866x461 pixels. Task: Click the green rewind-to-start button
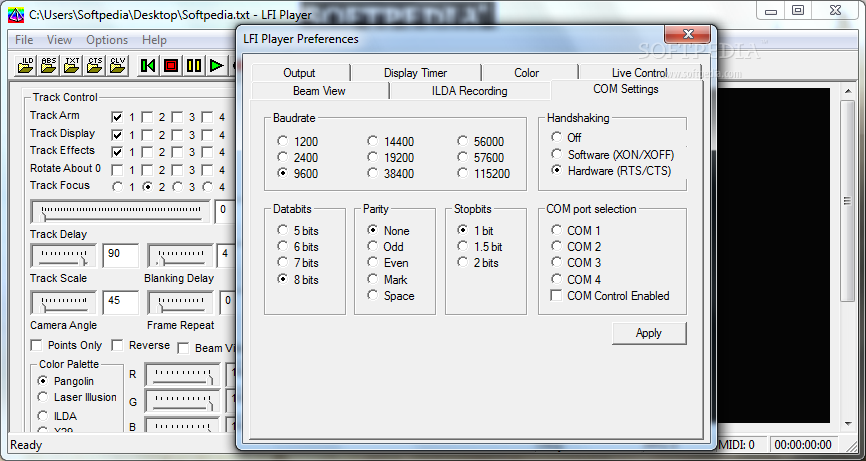pyautogui.click(x=147, y=66)
